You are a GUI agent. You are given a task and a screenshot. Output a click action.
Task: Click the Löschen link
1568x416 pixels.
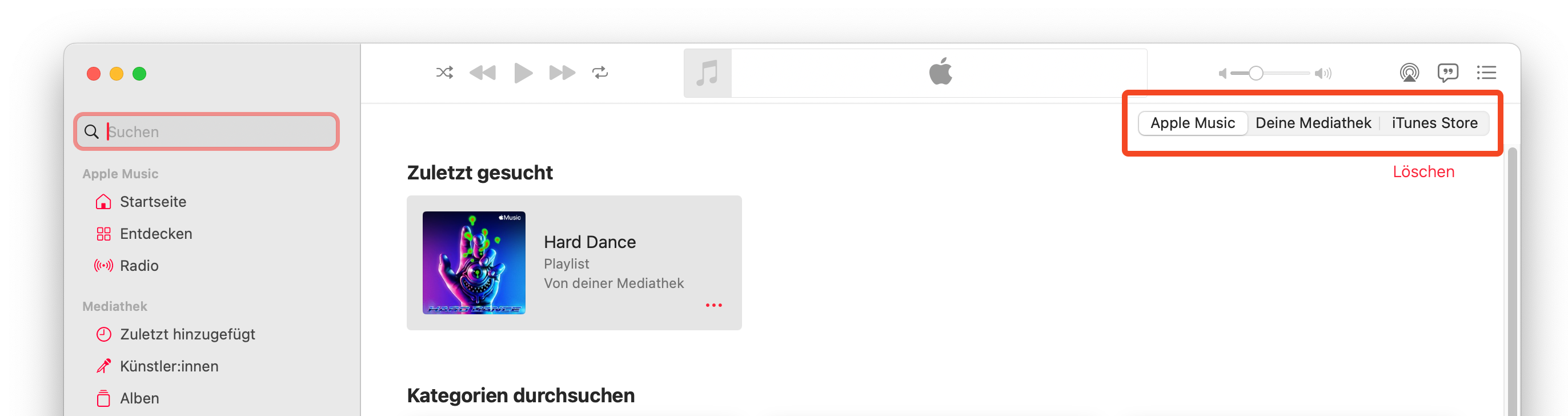[x=1423, y=172]
